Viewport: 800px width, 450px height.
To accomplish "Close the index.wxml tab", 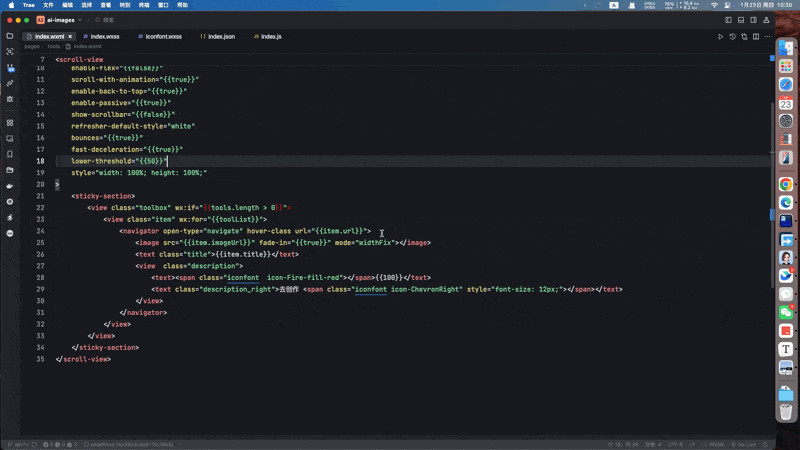I will [70, 37].
